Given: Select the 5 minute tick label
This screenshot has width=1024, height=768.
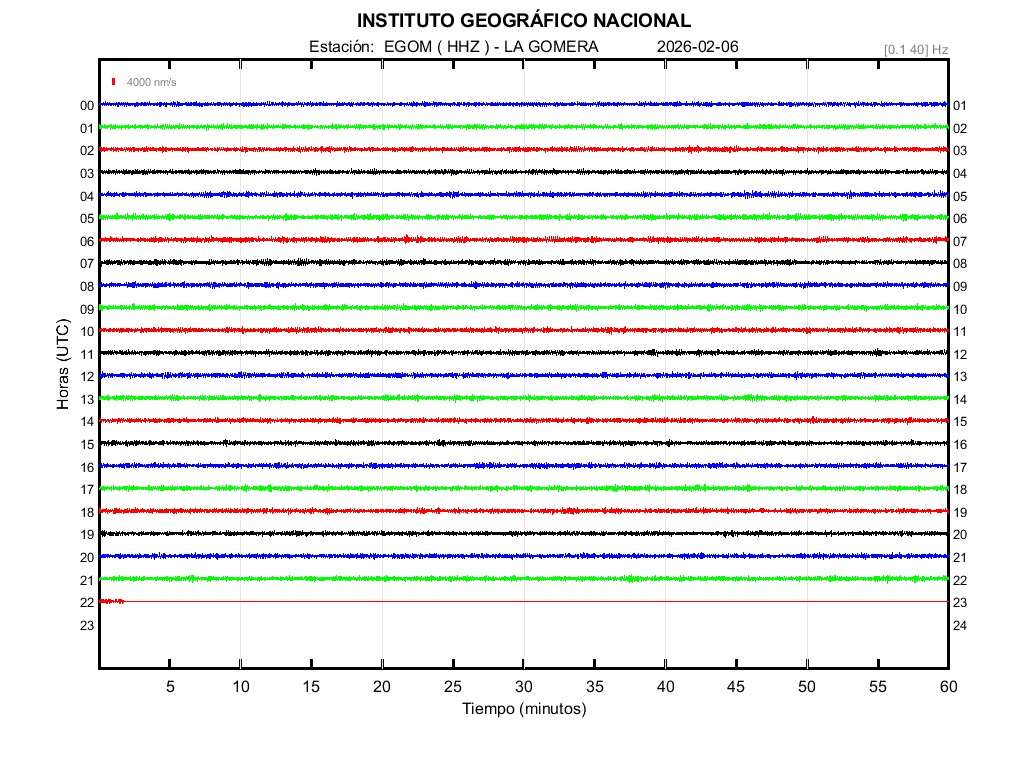Looking at the screenshot, I should pos(170,686).
